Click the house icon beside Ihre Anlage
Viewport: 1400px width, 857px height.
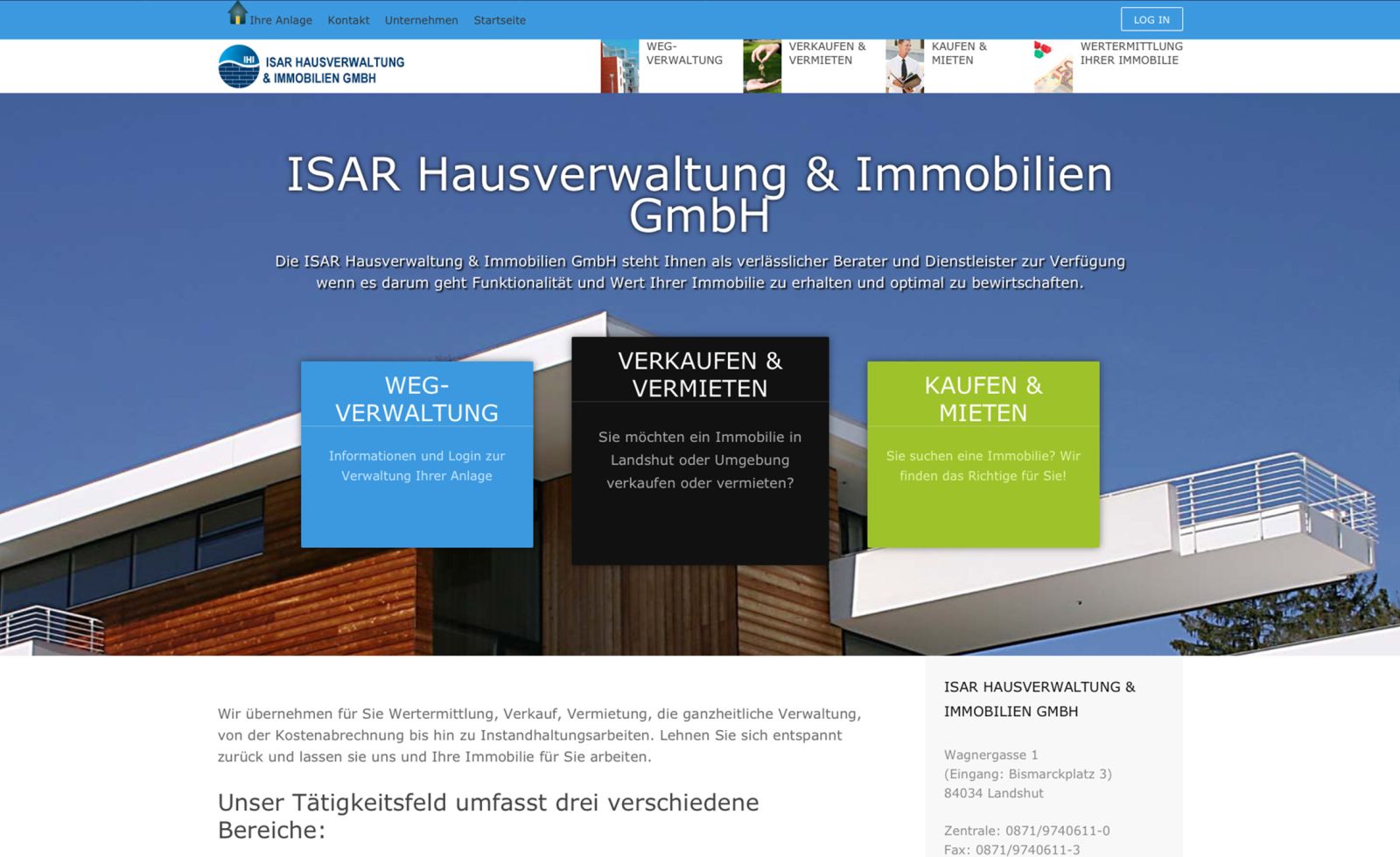click(x=237, y=13)
